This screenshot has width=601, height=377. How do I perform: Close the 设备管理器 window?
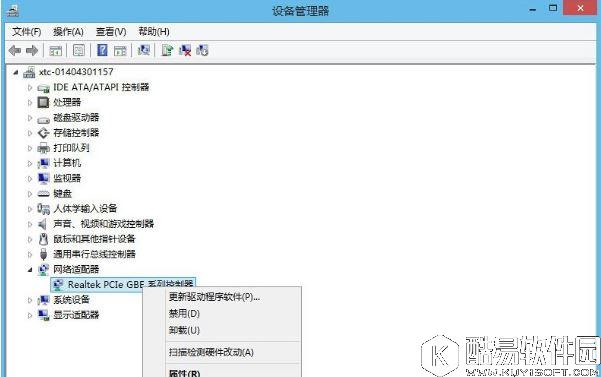coord(580,8)
